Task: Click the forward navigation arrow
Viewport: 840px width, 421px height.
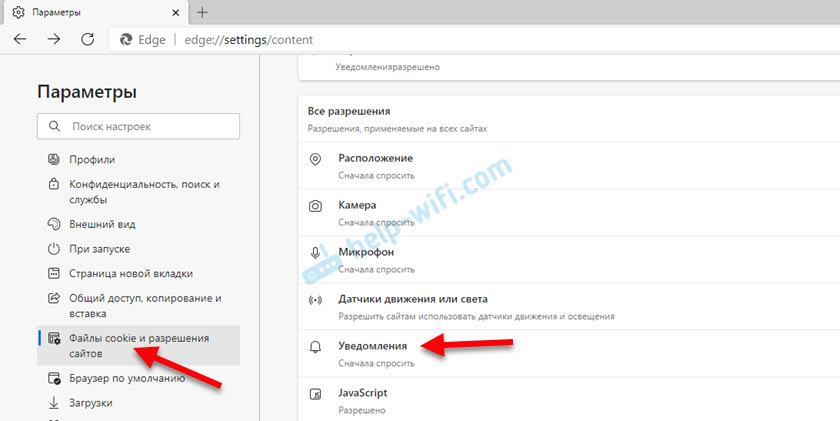Action: coord(54,40)
